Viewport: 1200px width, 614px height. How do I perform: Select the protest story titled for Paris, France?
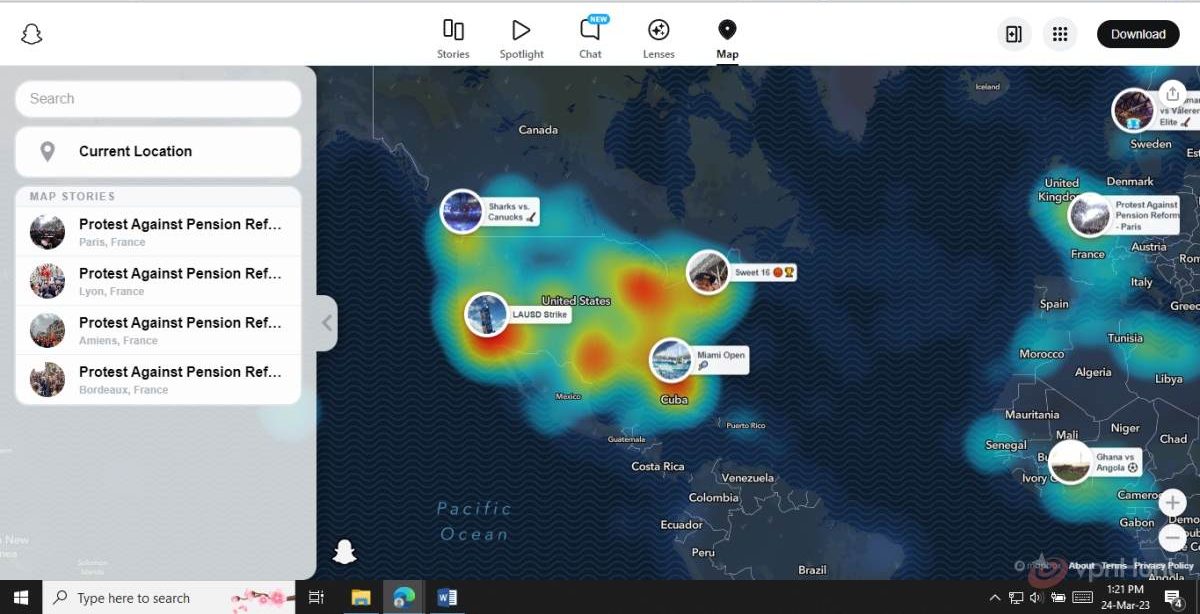click(158, 232)
